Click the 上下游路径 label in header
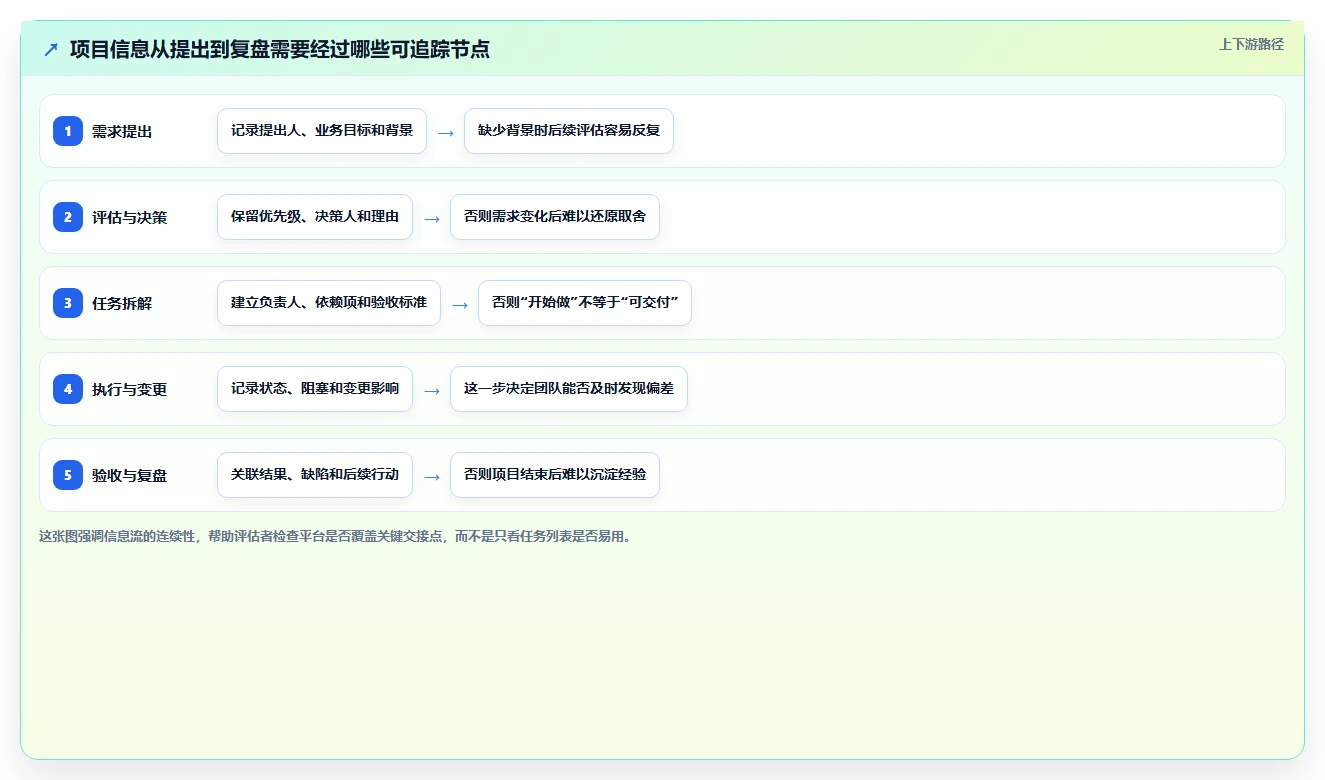 click(1251, 44)
